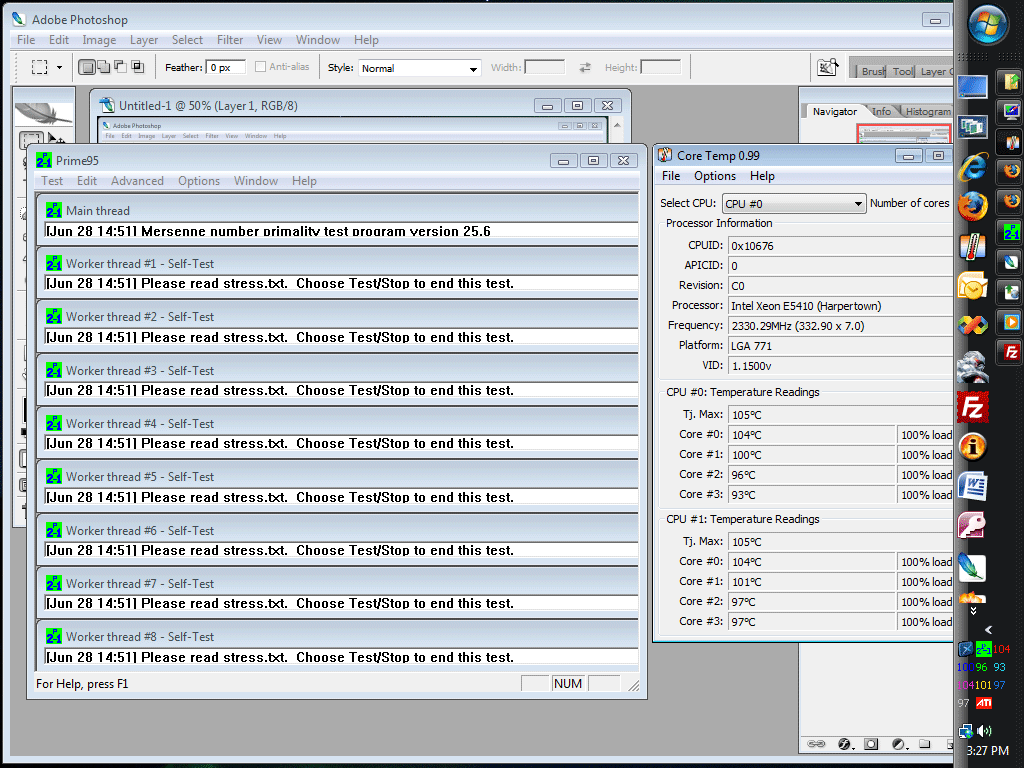
Task: Click the Untitled-1 scrollbar up arrow
Action: click(x=617, y=125)
